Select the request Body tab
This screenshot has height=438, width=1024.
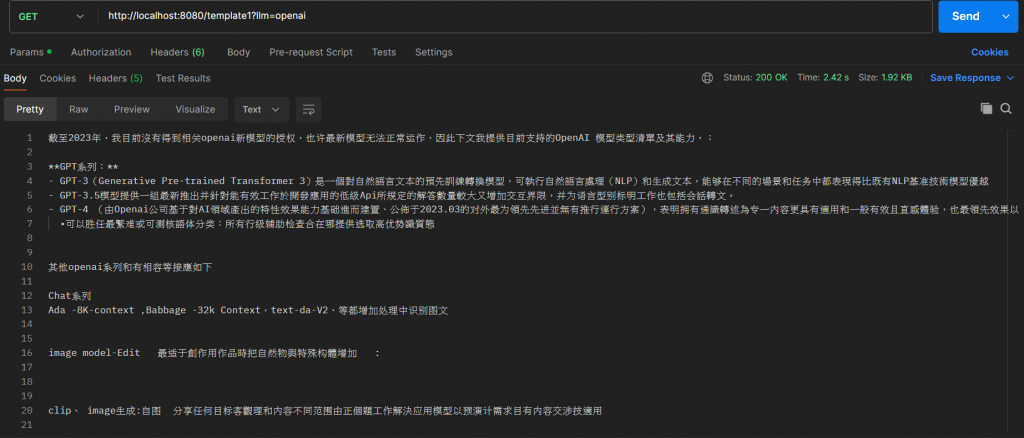tap(238, 52)
